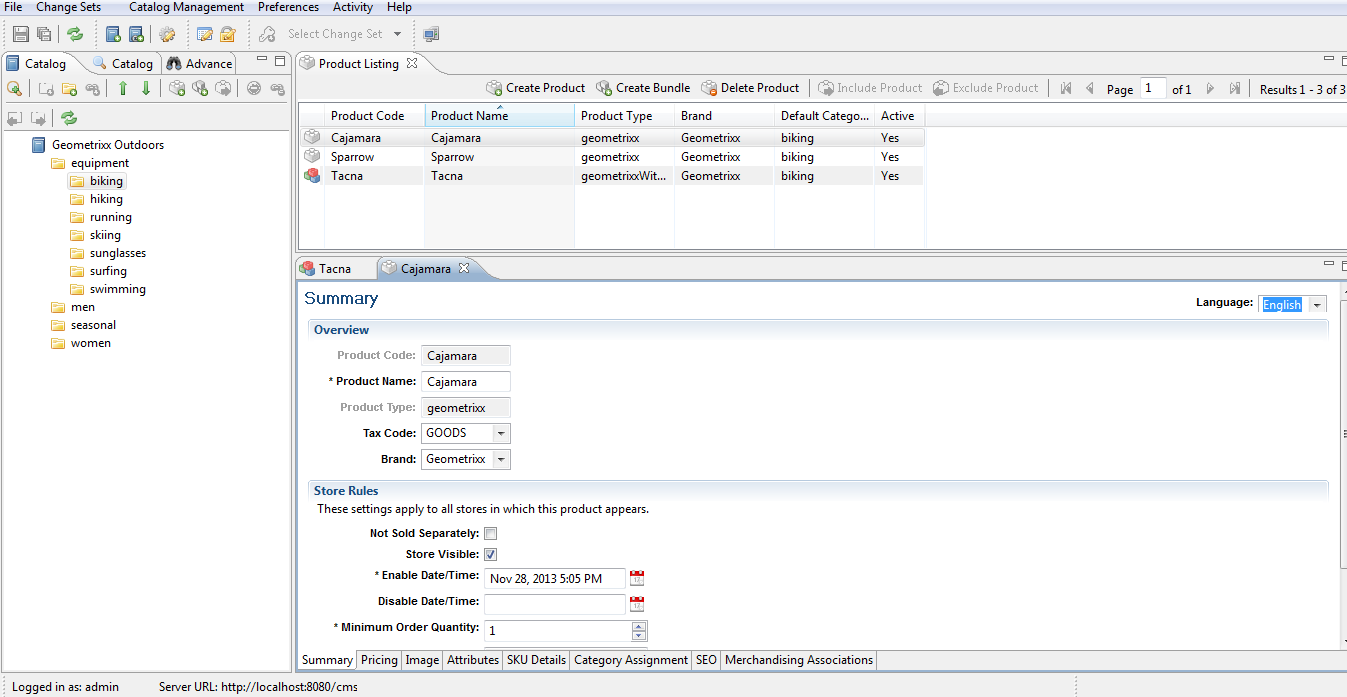Close the Product Listing tab with its X
The width and height of the screenshot is (1347, 697).
click(411, 63)
